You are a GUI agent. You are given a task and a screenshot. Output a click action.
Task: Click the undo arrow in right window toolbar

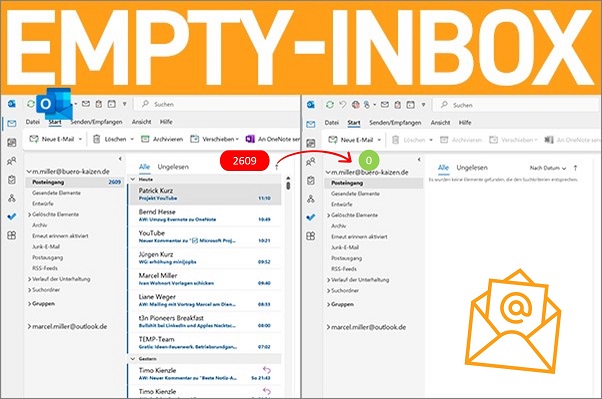coord(342,104)
